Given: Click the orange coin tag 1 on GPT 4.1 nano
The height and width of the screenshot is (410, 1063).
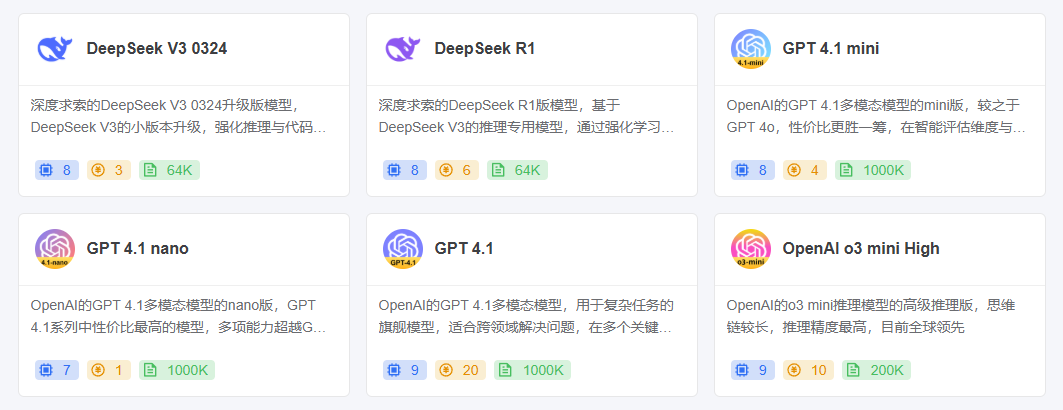Looking at the screenshot, I should 109,370.
